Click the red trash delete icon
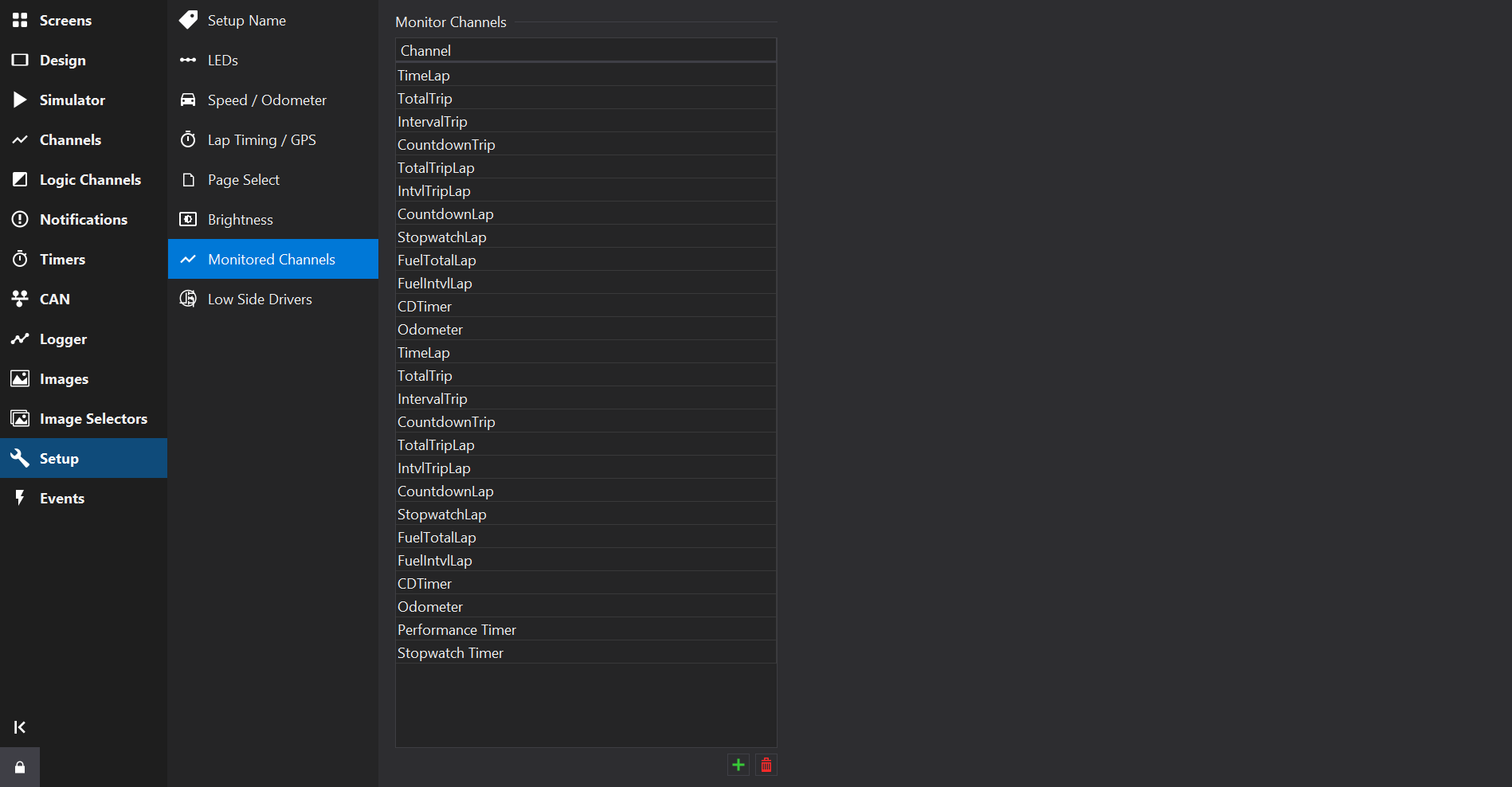Viewport: 1512px width, 787px height. pos(766,765)
